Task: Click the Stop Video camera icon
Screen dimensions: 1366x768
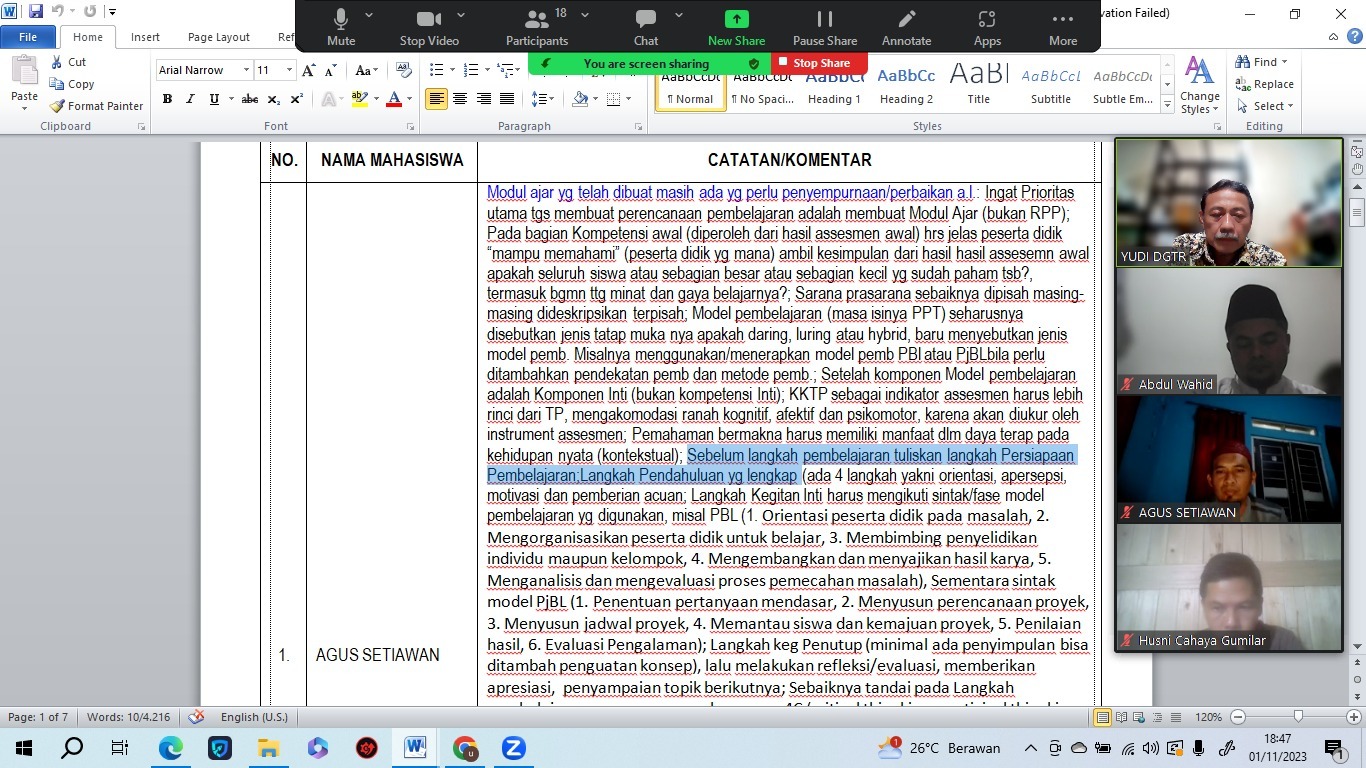Action: coord(429,19)
